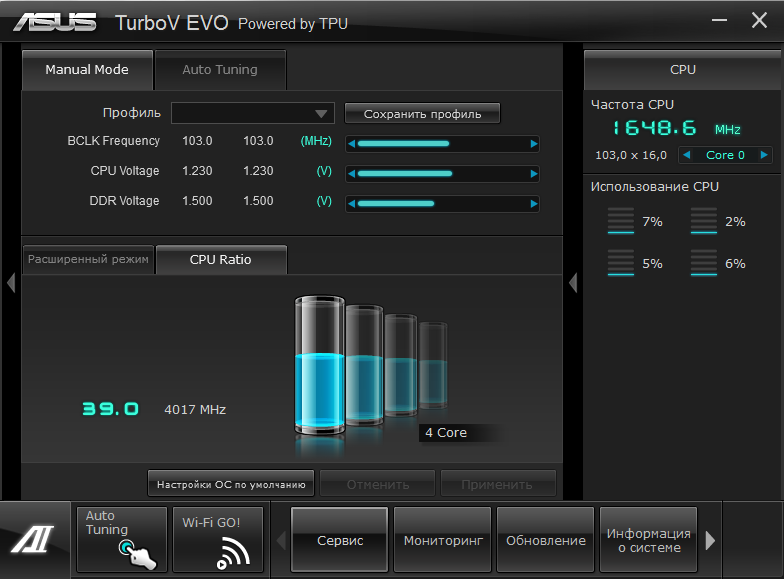784x579 pixels.
Task: Click the Отменить button
Action: point(378,484)
